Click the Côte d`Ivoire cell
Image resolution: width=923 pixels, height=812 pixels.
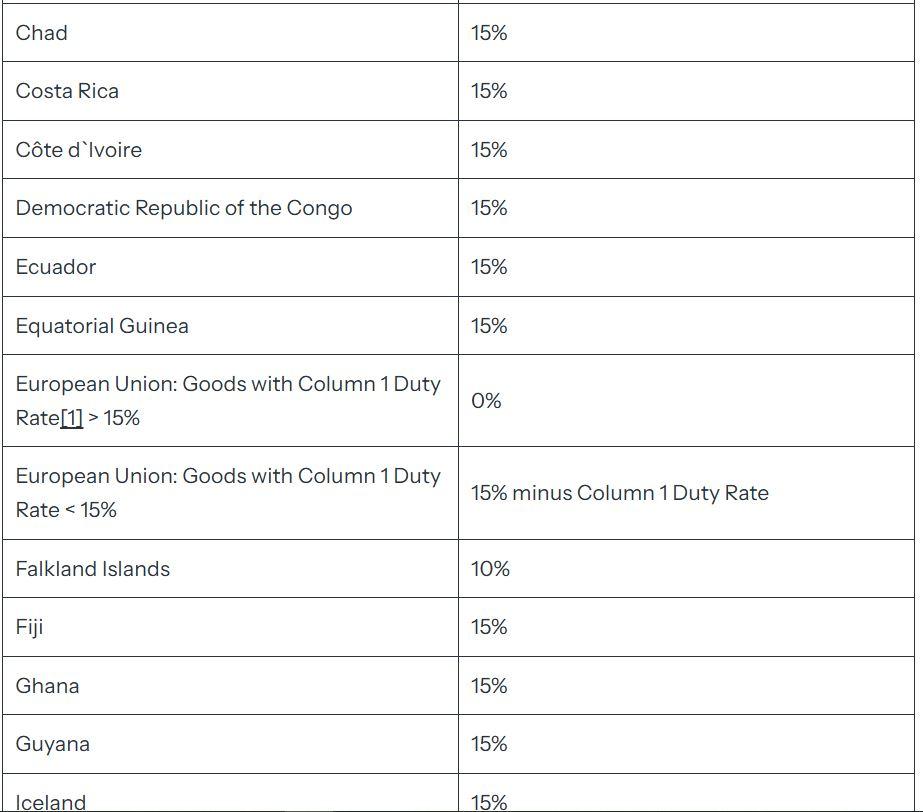[230, 150]
